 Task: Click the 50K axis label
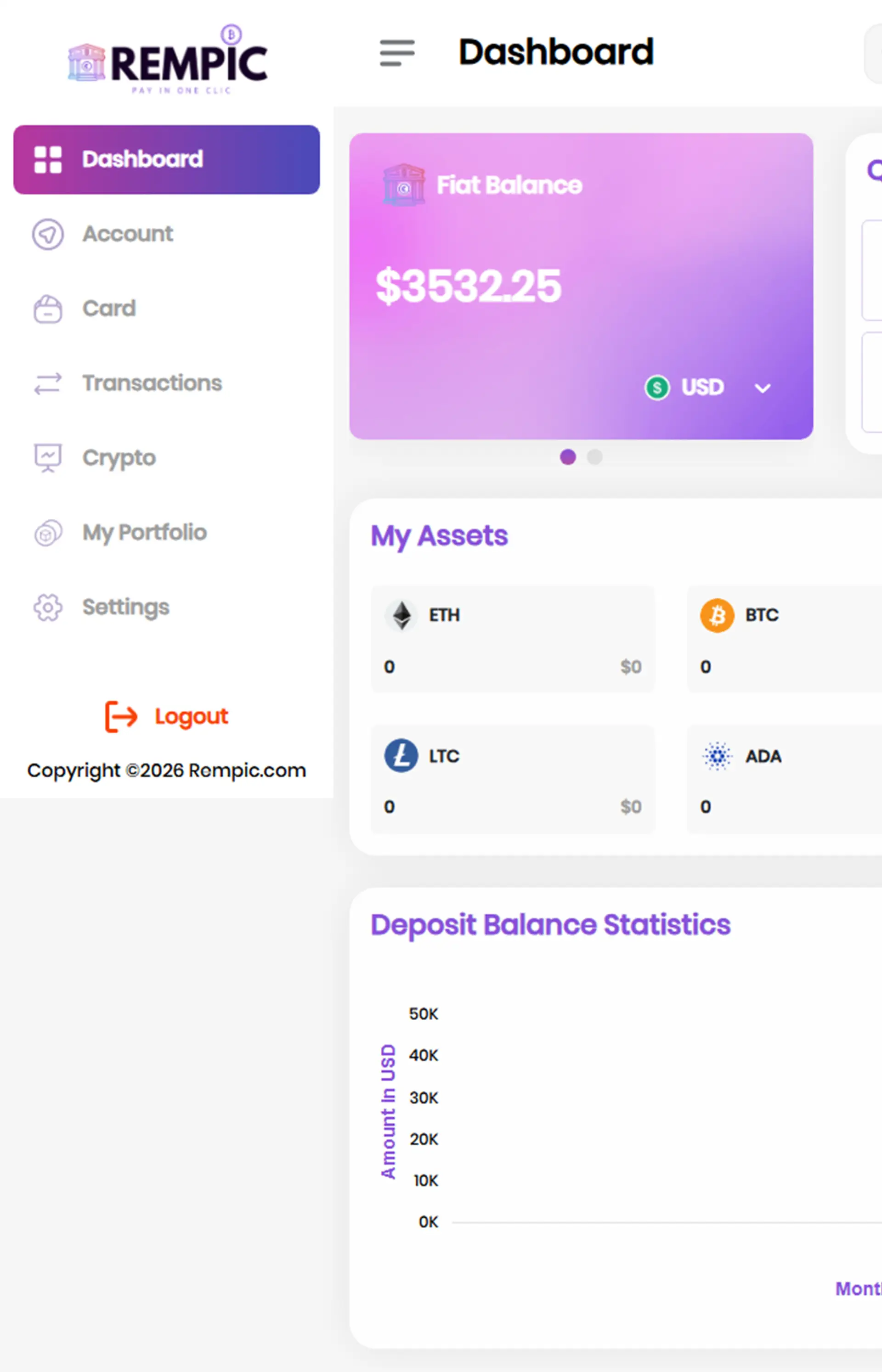coord(423,1014)
